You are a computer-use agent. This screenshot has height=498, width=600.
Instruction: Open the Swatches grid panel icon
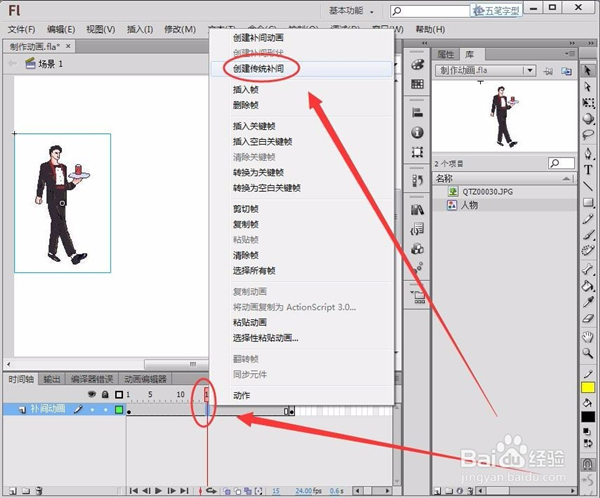(417, 84)
